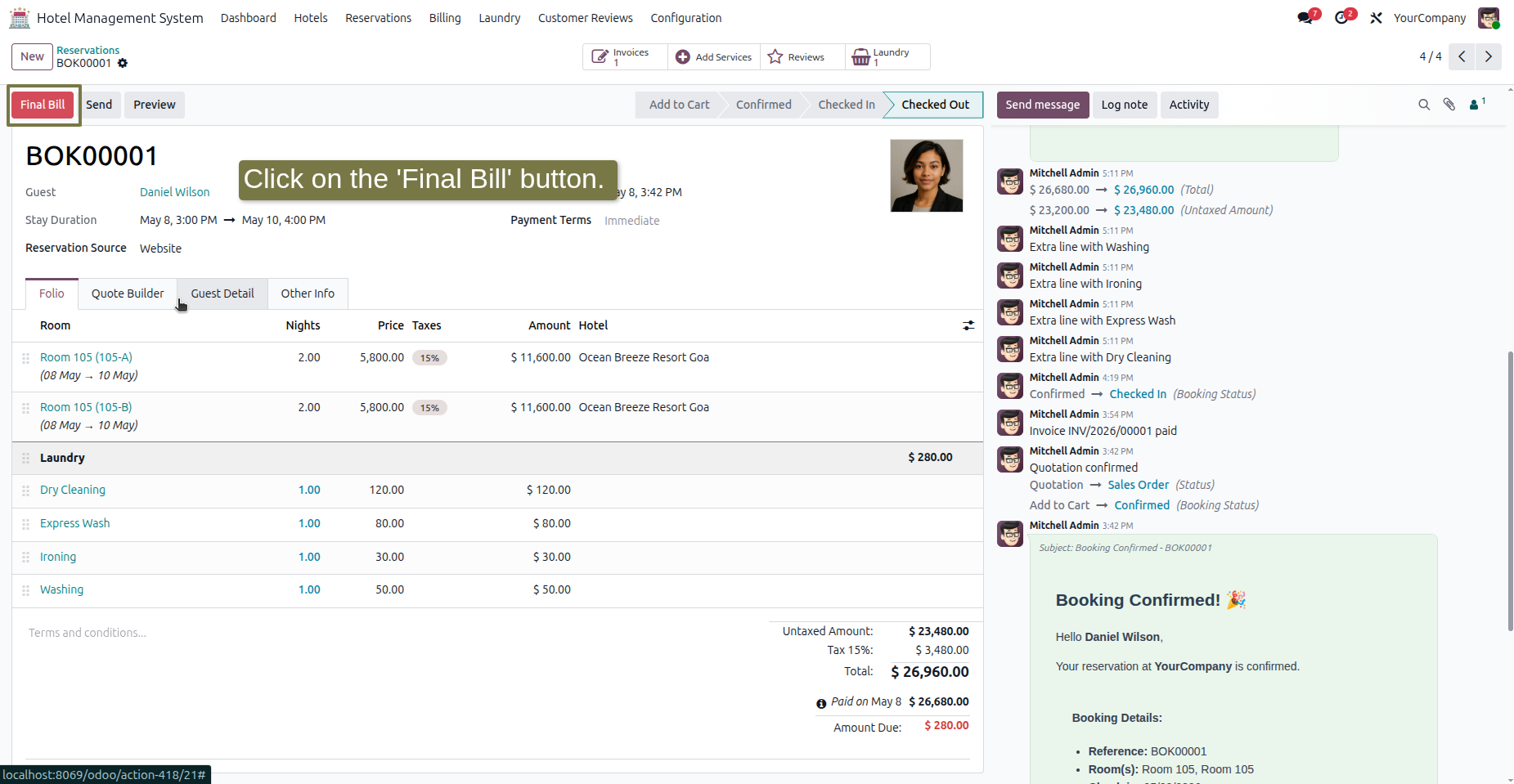1514x784 pixels.
Task: Select the Checked In status stage
Action: click(x=846, y=105)
